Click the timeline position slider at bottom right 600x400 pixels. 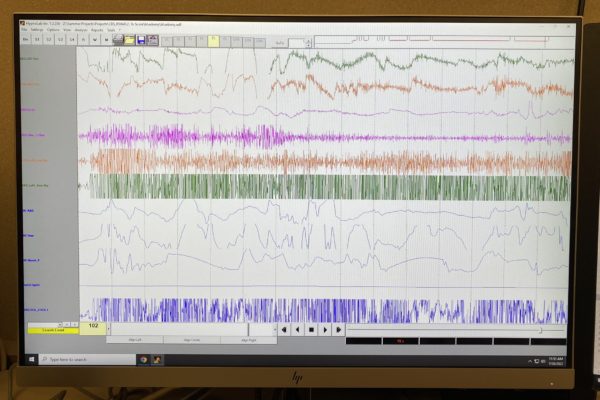coord(540,329)
